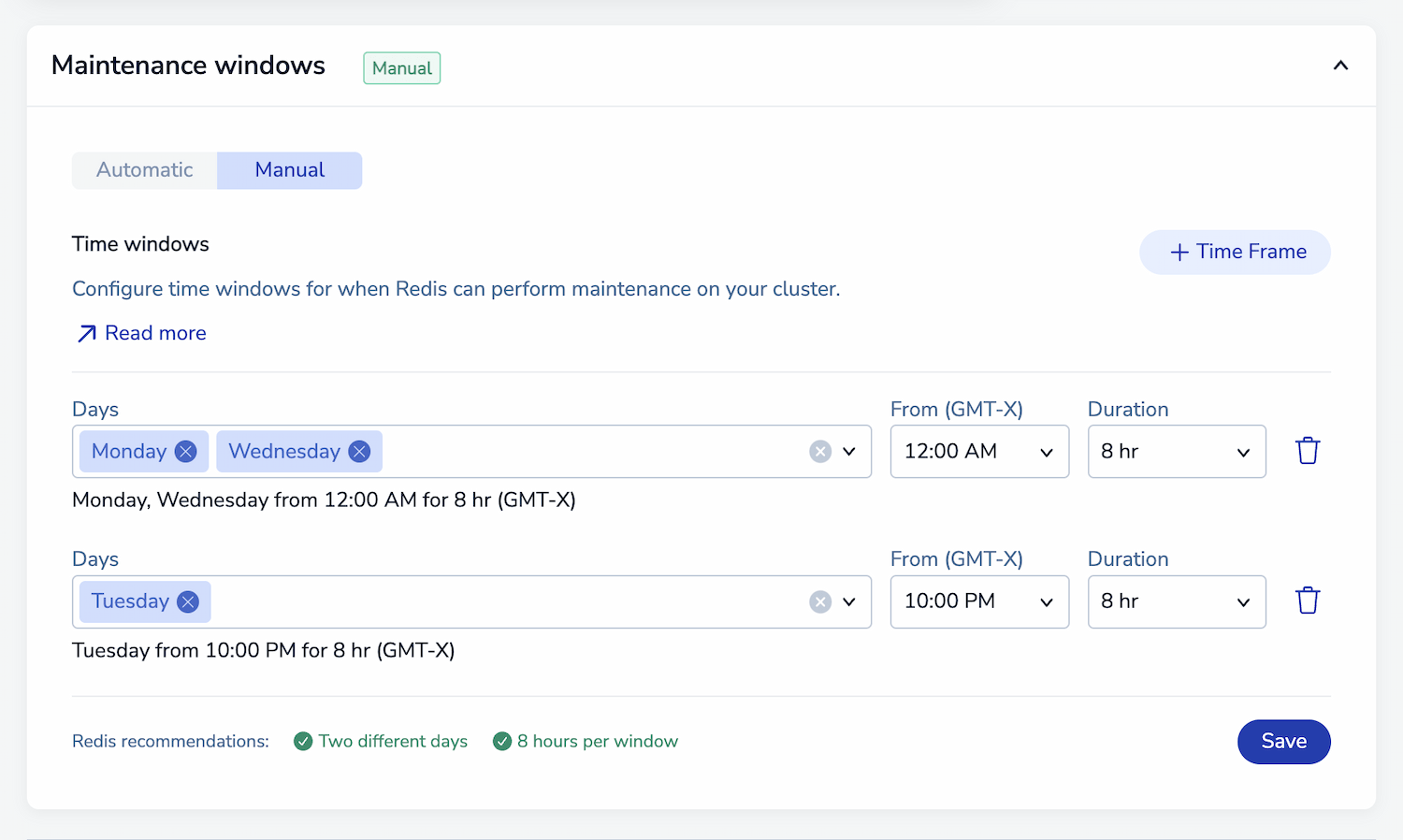Clear all days in second time window
Image resolution: width=1403 pixels, height=840 pixels.
coord(820,601)
